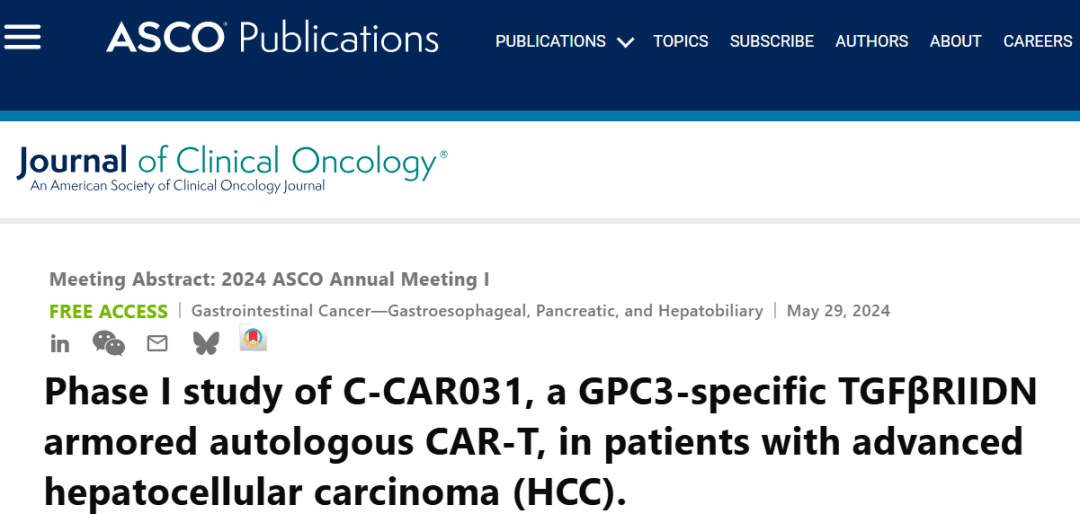Share the abstract via WeChat
Image resolution: width=1080 pixels, height=514 pixels.
108,343
